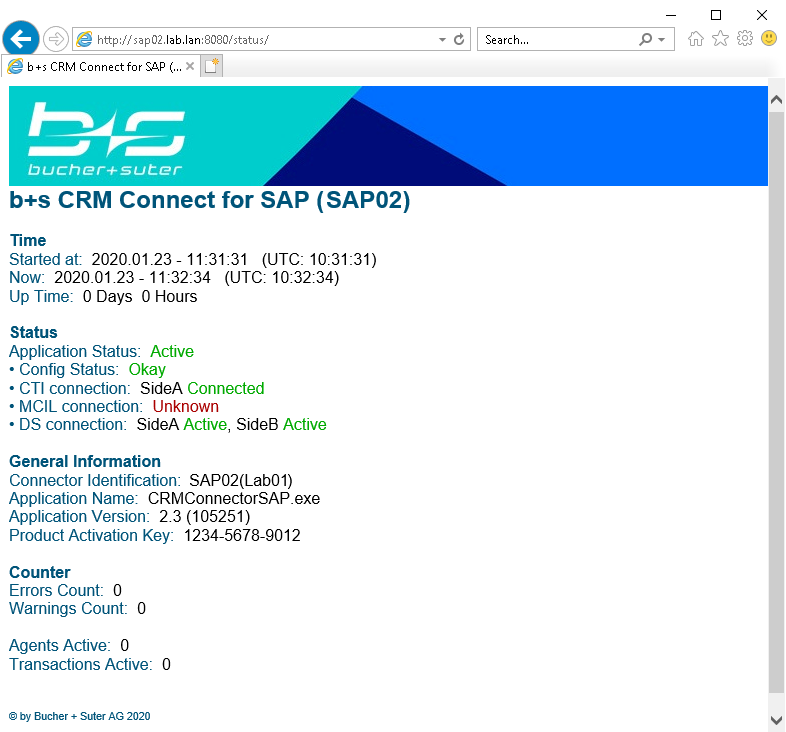Open a new tab with the blank tab button

coord(212,66)
